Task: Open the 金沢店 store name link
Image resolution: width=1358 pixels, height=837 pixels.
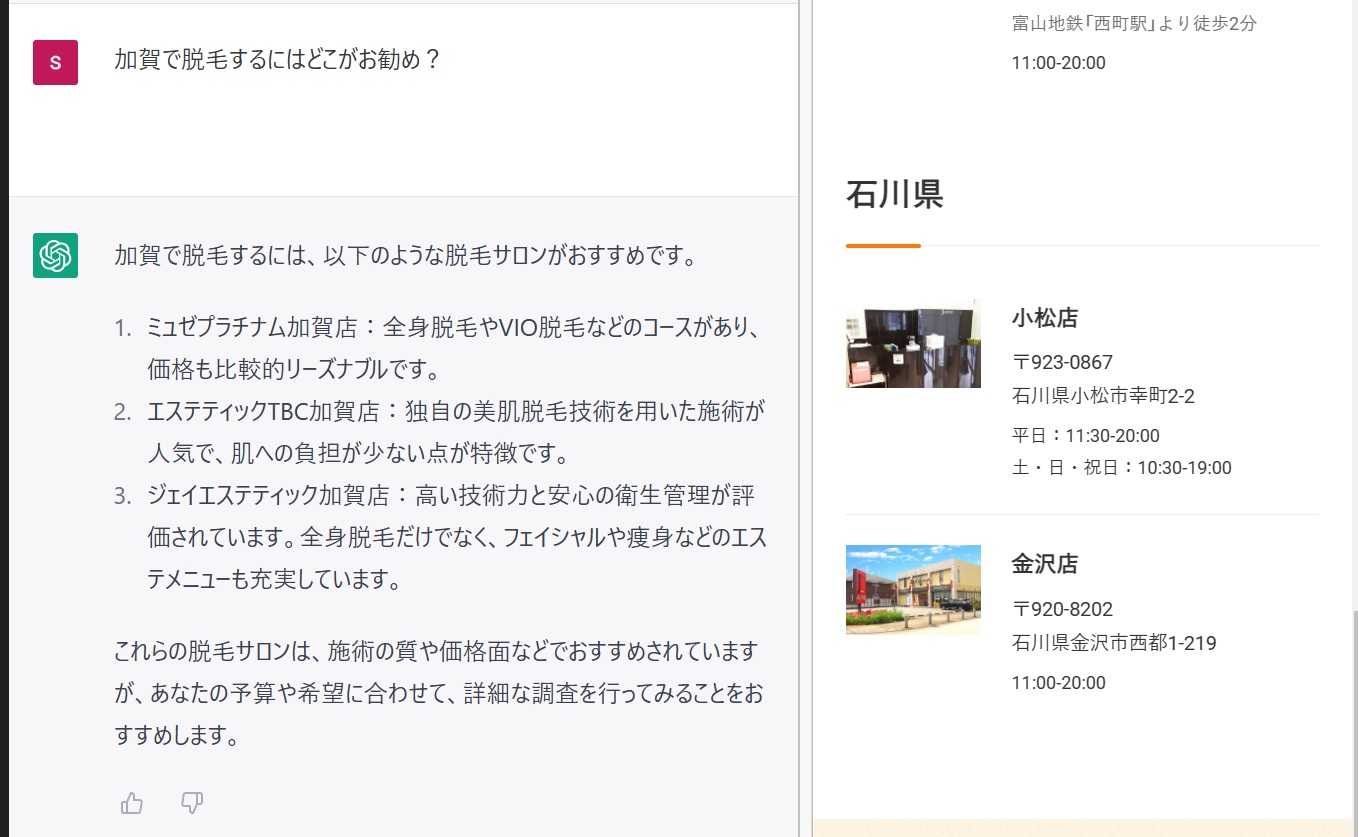Action: point(1045,564)
